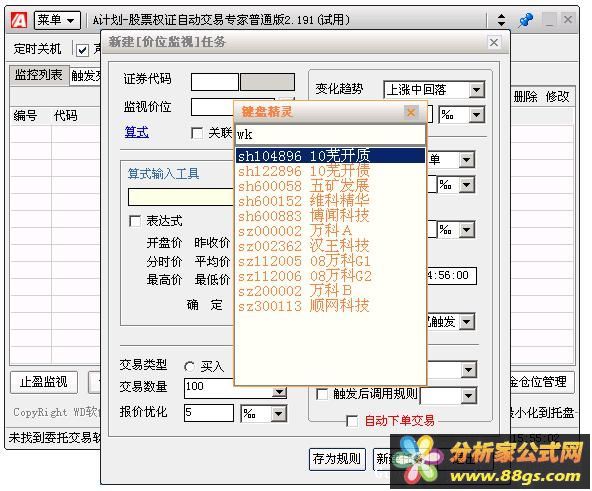Switch to the 监控列表 tab
The width and height of the screenshot is (592, 491).
tap(38, 75)
